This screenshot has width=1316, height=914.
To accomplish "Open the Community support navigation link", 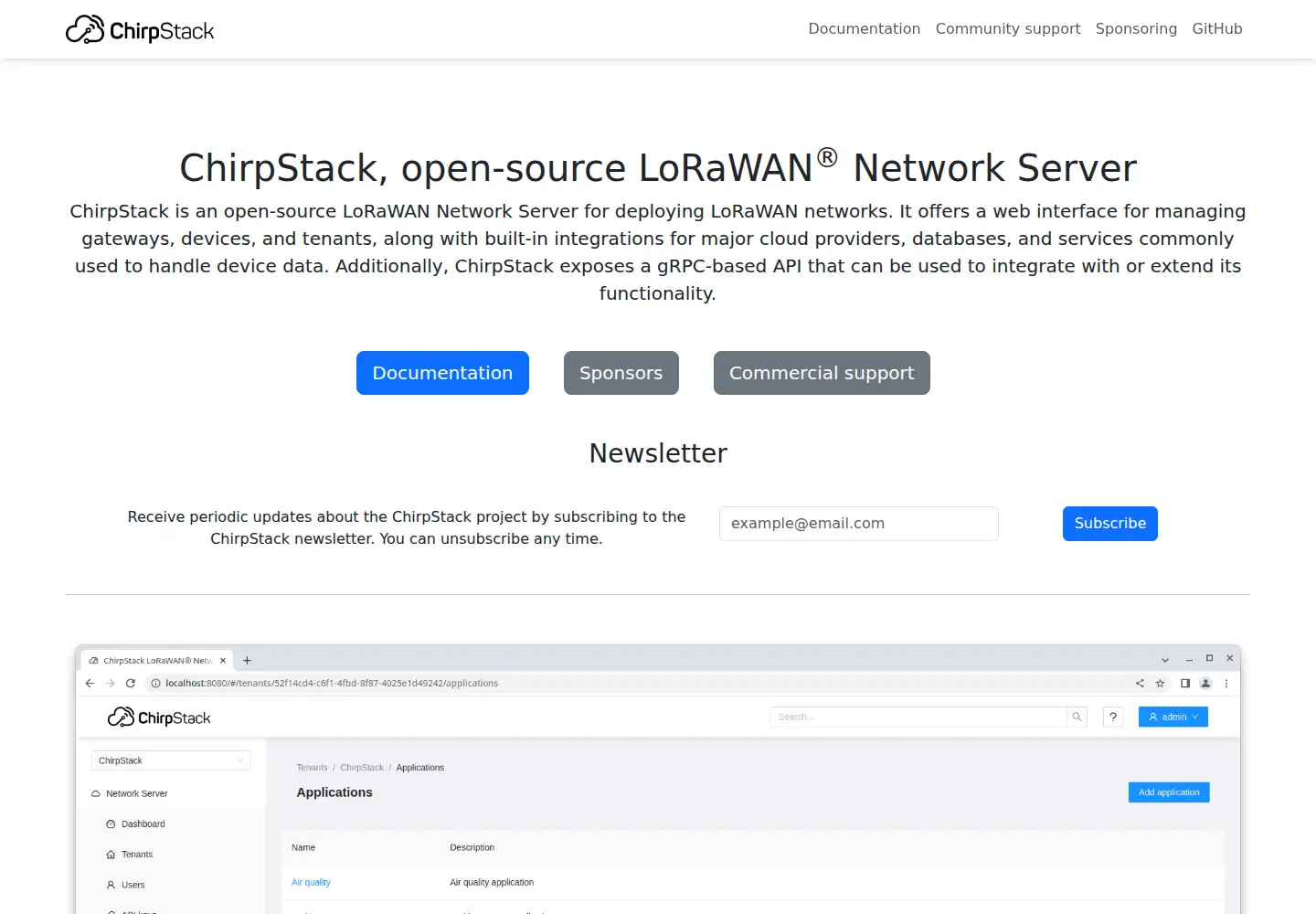I will click(x=1008, y=28).
